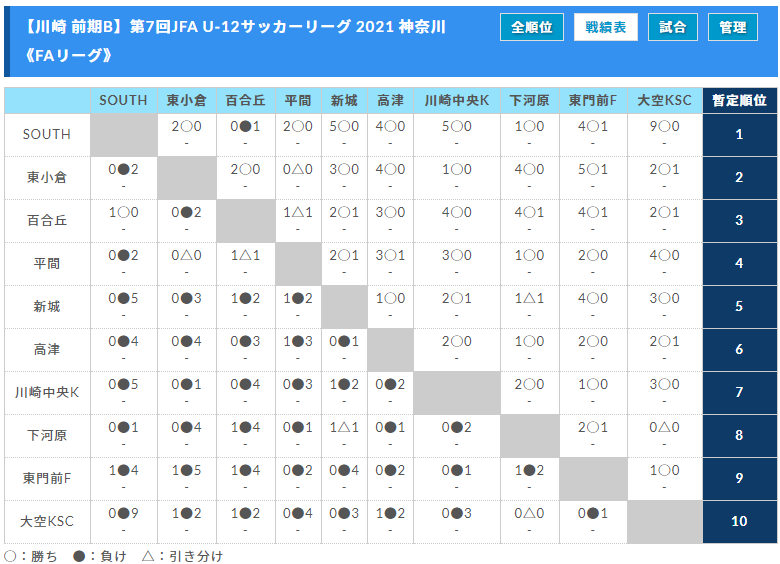Click 川崎中央K vs 下河原 score 2○0
The width and height of the screenshot is (780, 564).
(529, 384)
